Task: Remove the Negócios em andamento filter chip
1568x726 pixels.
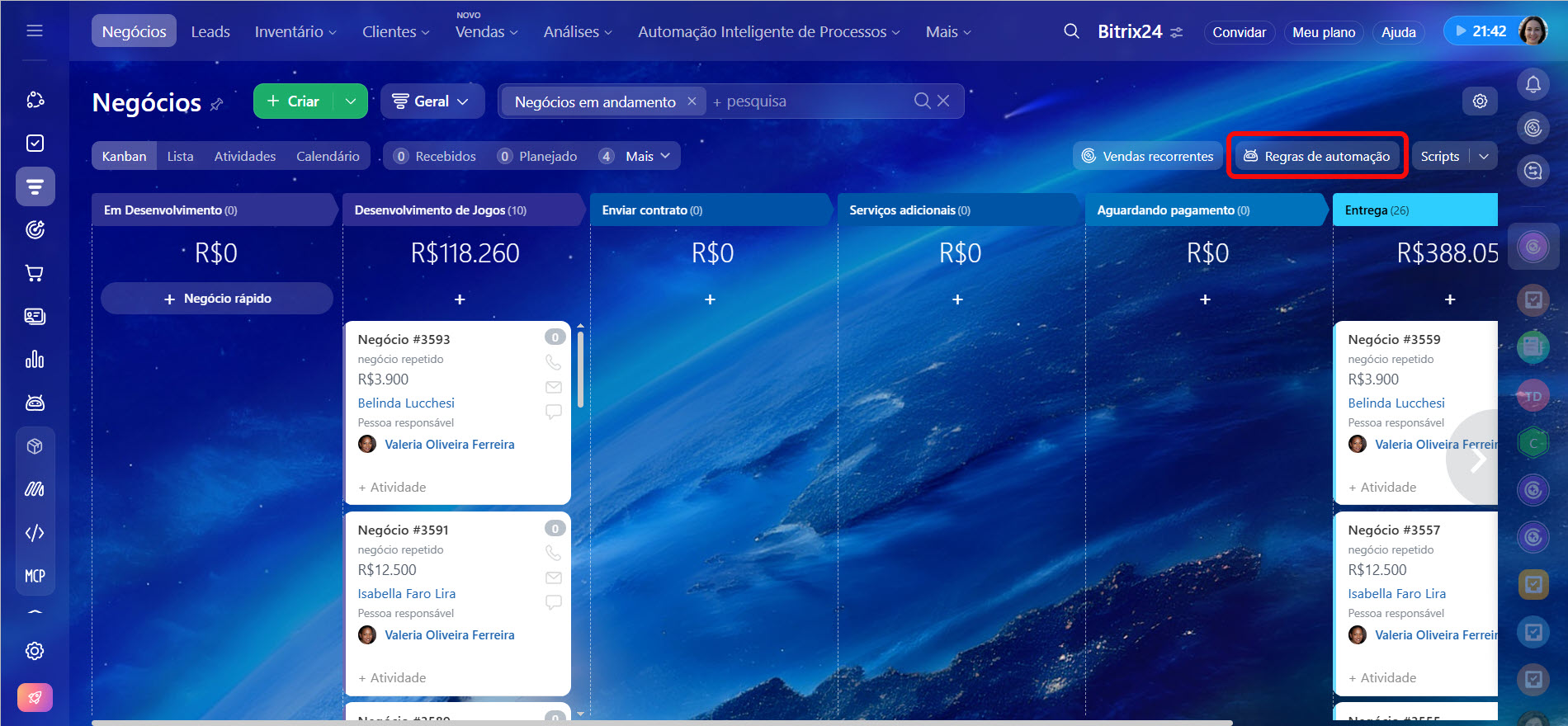Action: (692, 101)
